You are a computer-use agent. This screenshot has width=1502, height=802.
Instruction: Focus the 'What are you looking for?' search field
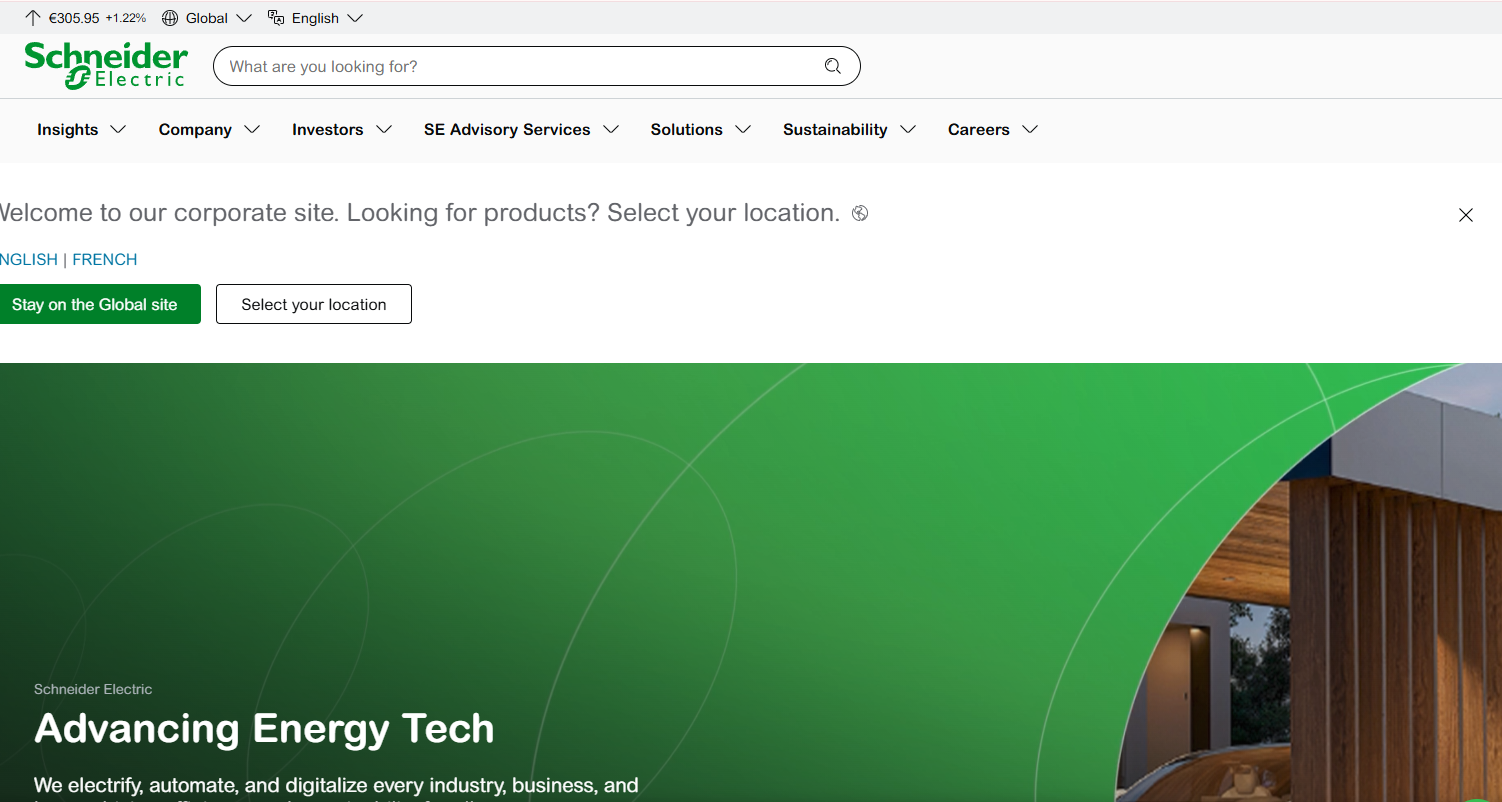click(x=536, y=66)
